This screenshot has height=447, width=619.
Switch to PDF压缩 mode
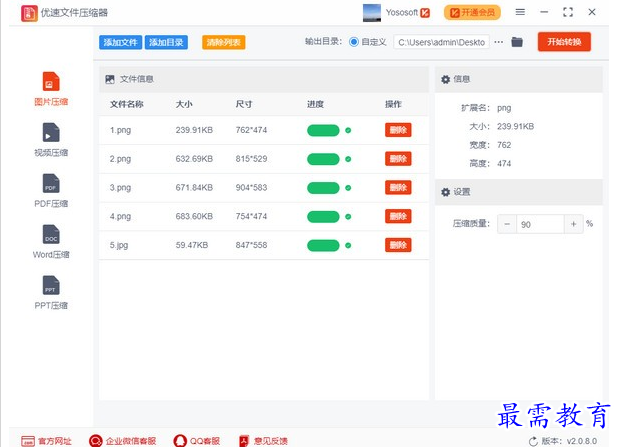[x=50, y=190]
